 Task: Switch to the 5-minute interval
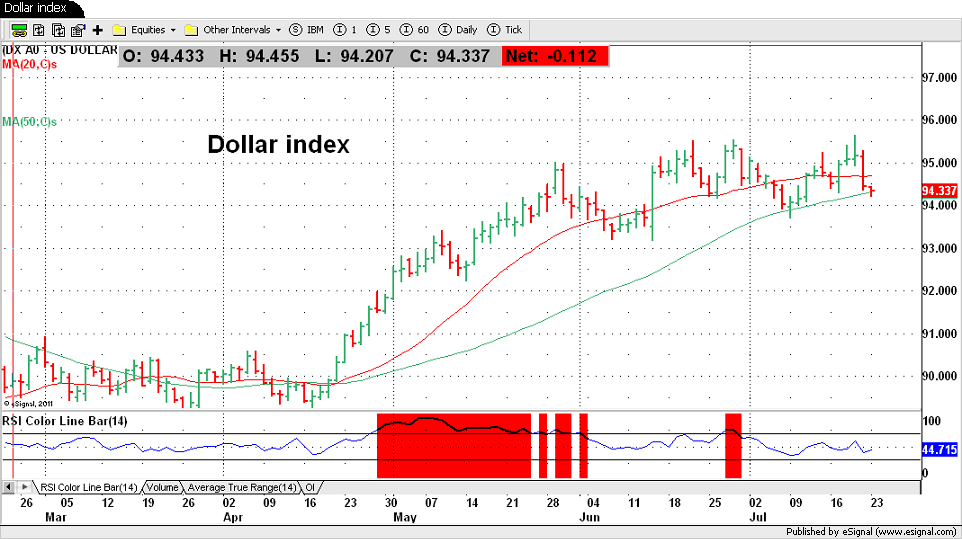(x=378, y=29)
